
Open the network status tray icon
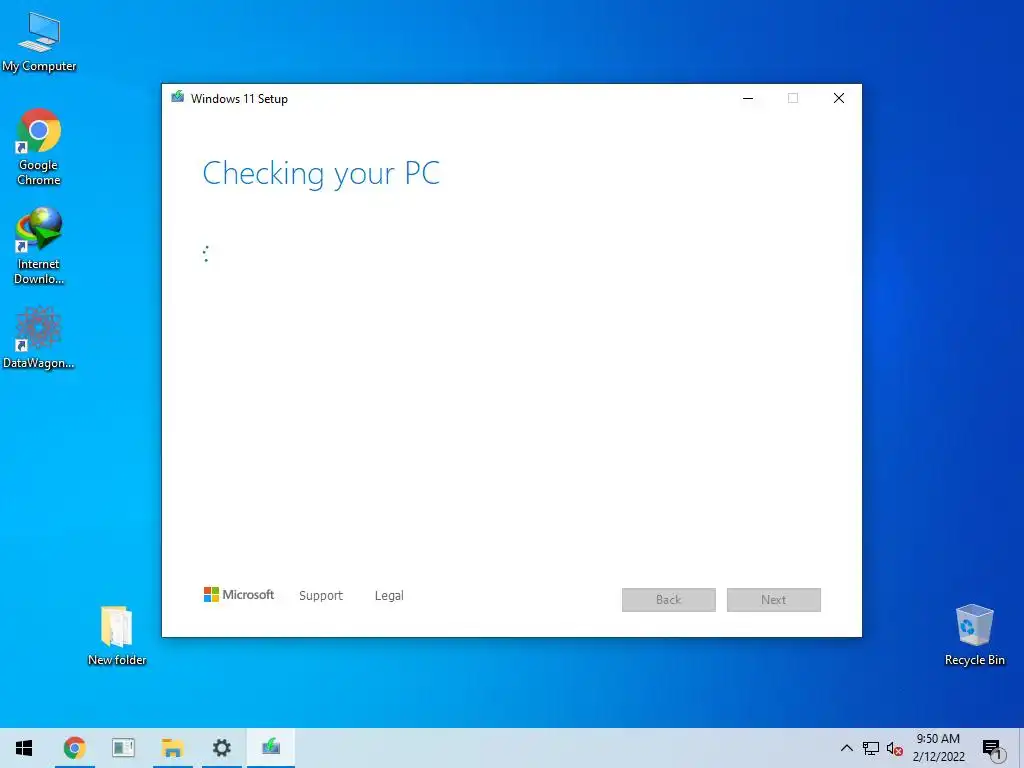[871, 748]
